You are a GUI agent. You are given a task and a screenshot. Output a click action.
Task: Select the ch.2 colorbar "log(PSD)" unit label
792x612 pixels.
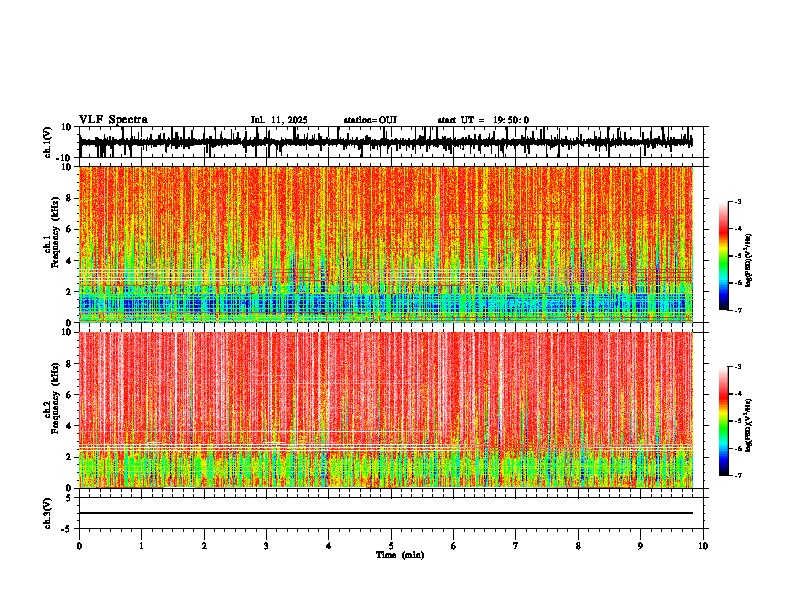[749, 425]
